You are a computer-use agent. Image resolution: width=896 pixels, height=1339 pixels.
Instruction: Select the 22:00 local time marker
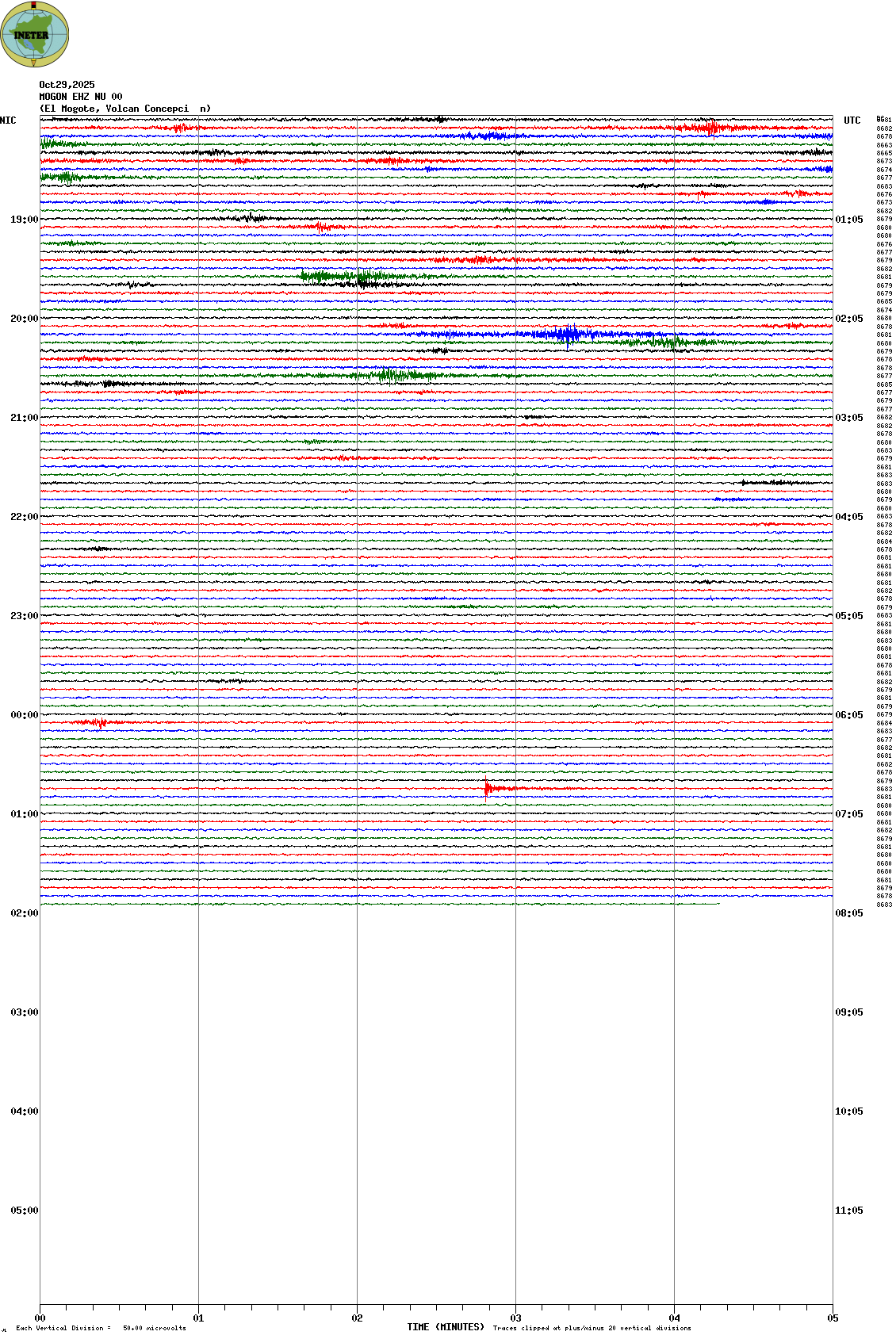point(24,517)
